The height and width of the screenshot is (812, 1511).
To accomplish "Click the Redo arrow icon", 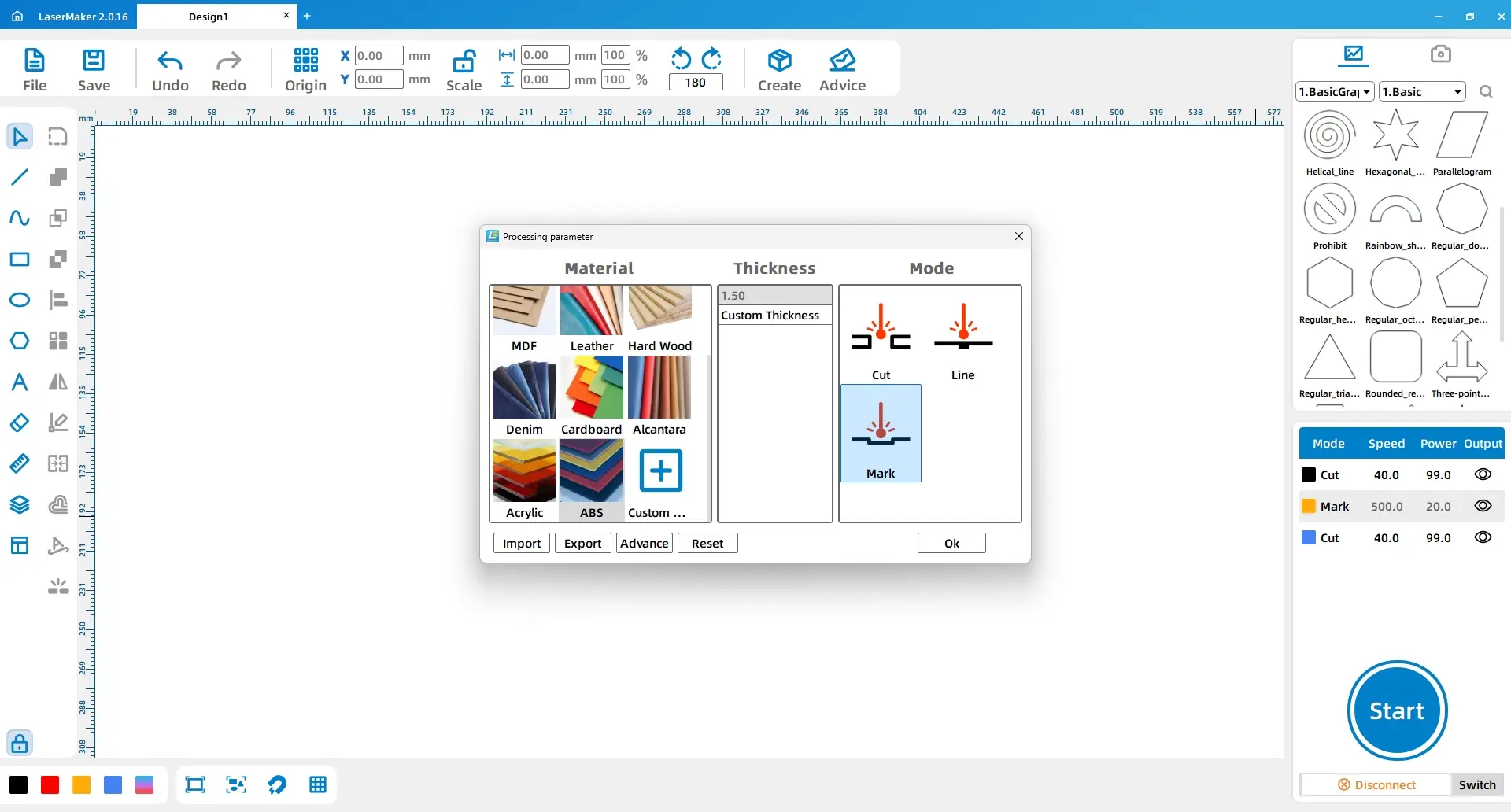I will 228,61.
